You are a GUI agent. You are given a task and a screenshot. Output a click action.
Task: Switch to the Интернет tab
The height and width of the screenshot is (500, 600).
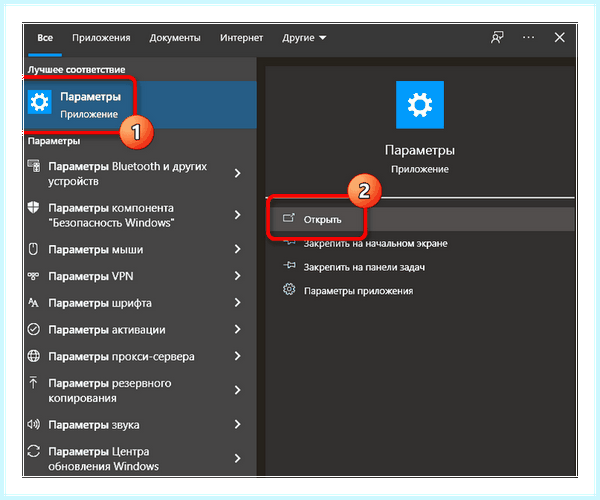coord(241,37)
